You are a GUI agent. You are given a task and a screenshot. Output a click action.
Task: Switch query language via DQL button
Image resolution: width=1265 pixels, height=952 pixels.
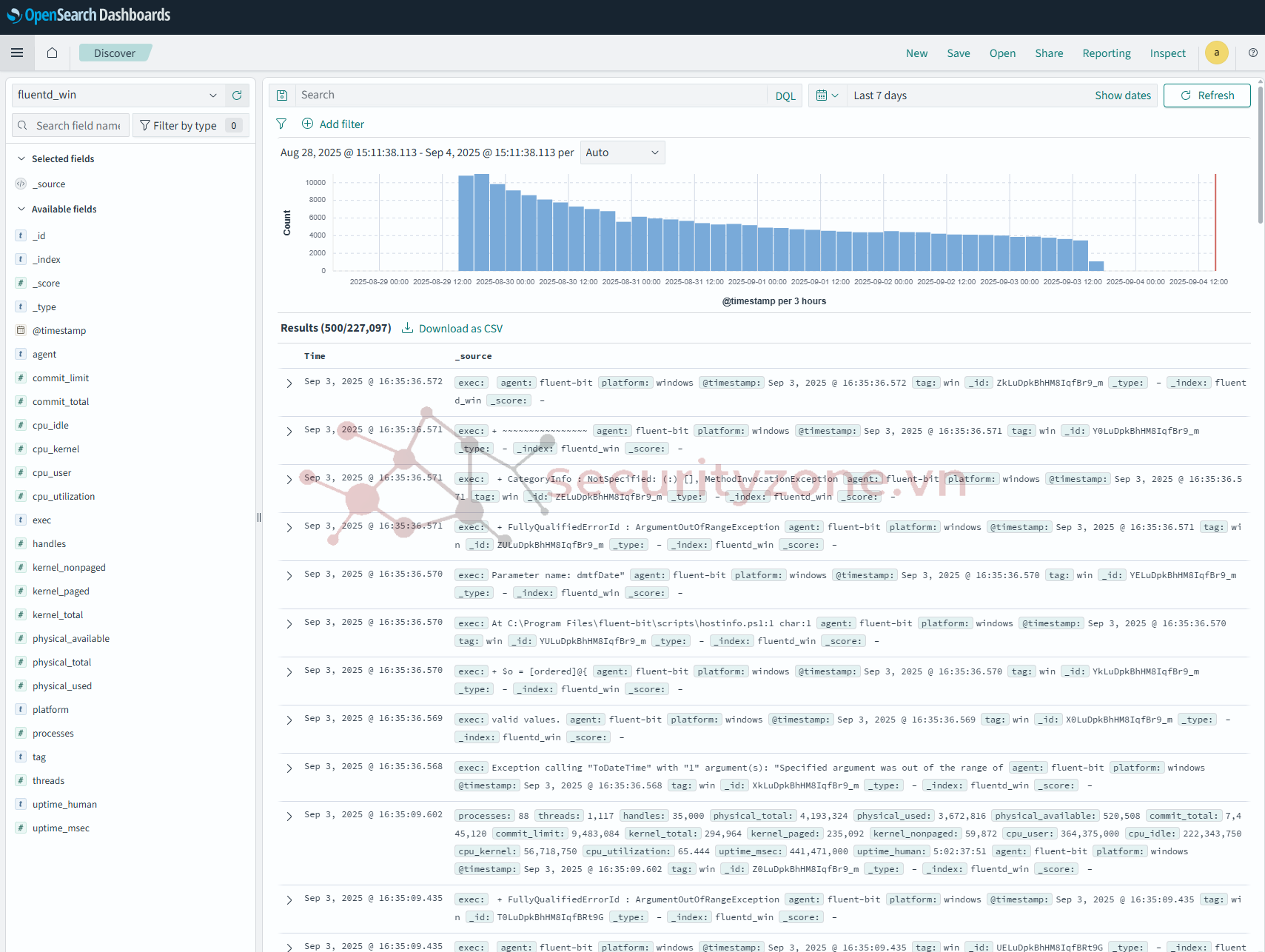pos(785,95)
